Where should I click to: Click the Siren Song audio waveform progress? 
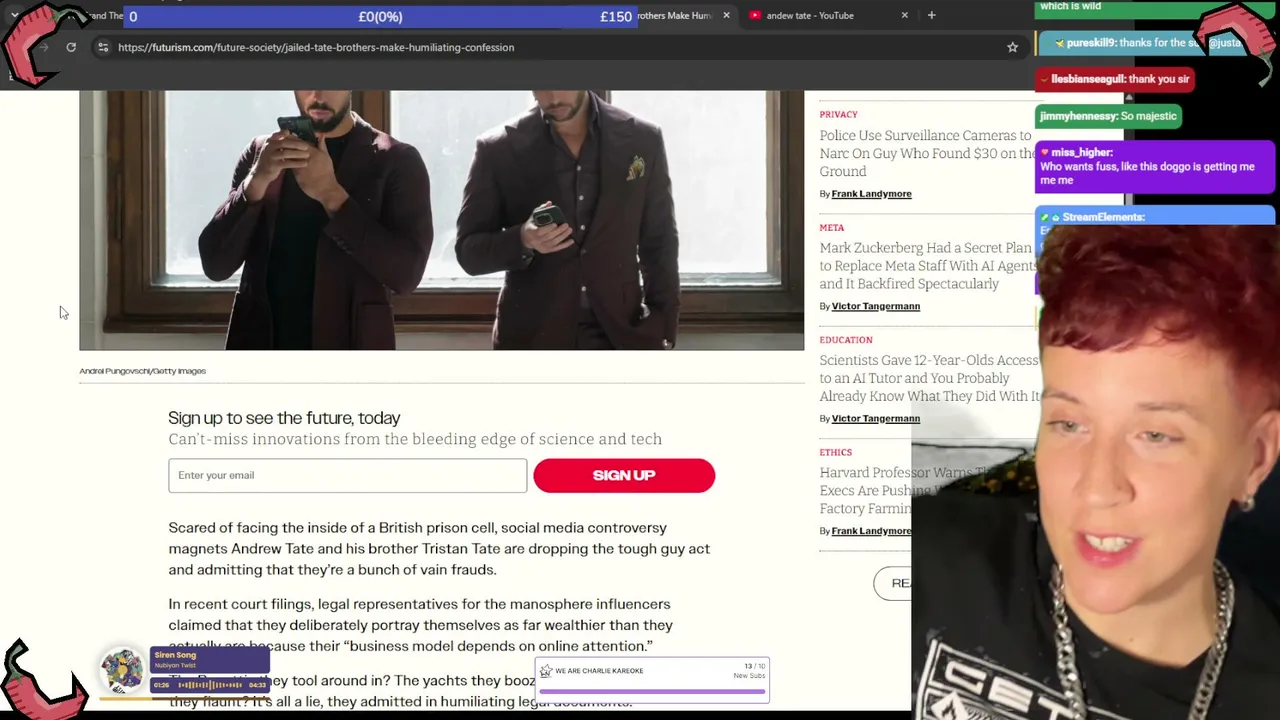point(210,685)
